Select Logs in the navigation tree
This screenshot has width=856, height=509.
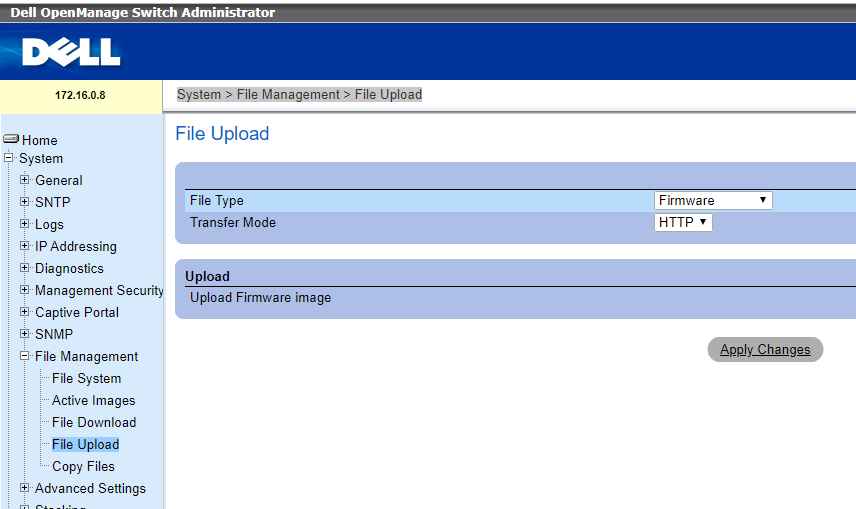click(49, 224)
